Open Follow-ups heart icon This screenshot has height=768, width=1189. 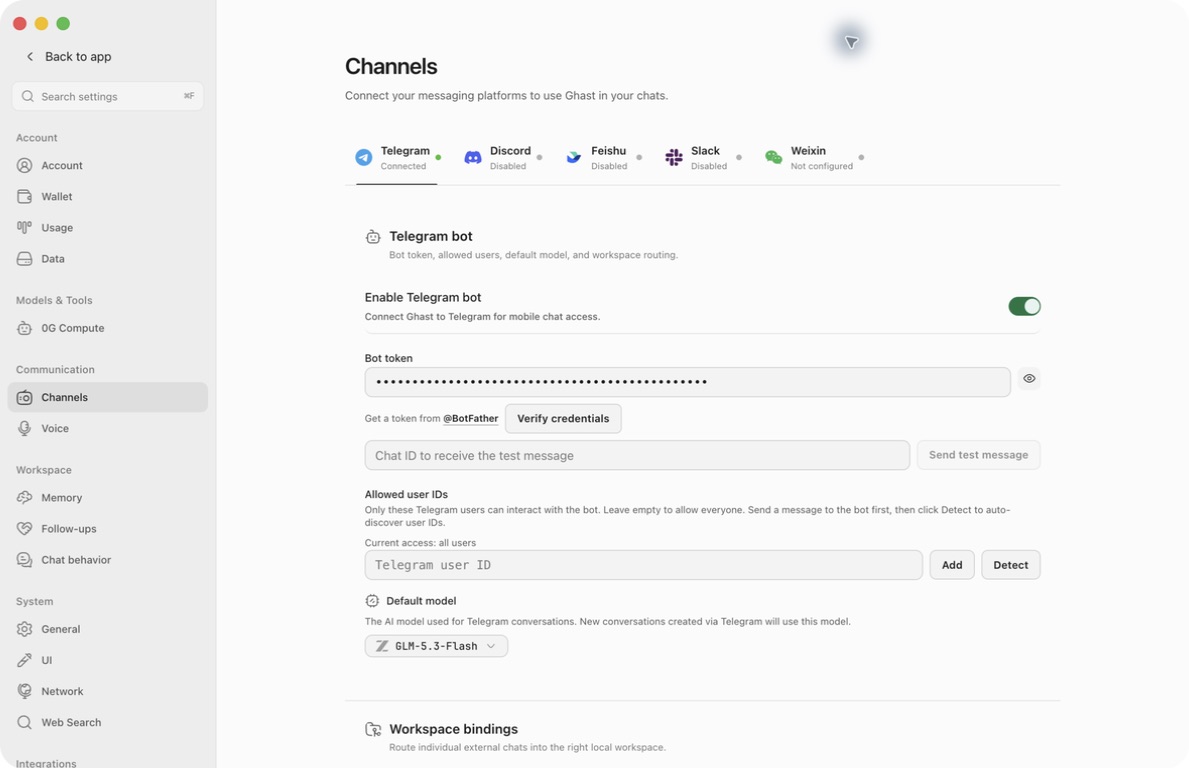[x=24, y=528]
